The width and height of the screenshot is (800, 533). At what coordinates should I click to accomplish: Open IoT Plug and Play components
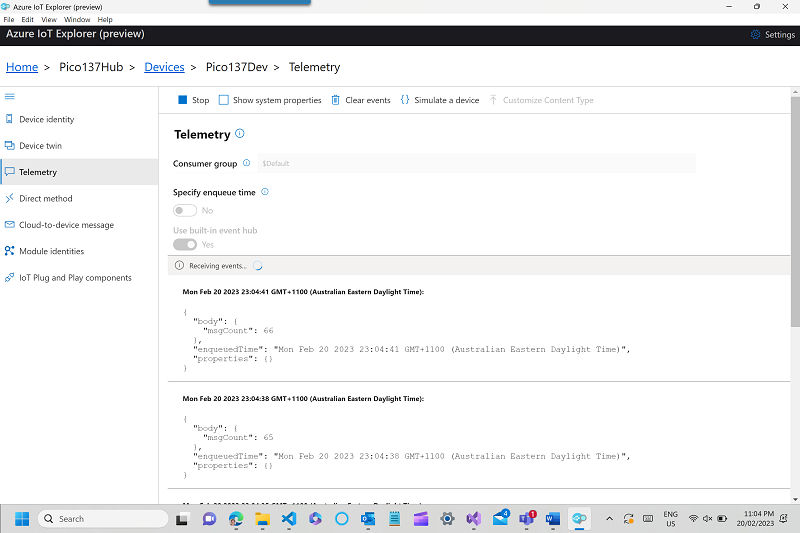[79, 277]
